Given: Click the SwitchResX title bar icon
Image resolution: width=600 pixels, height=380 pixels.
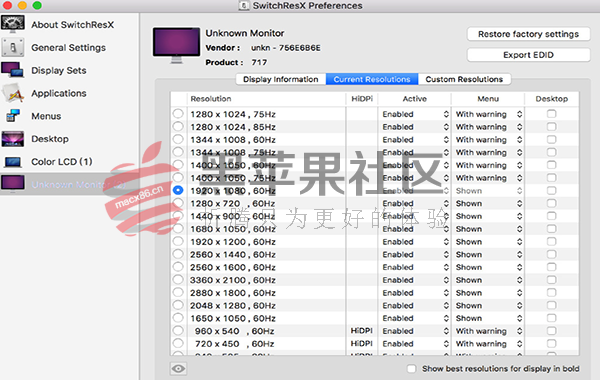Looking at the screenshot, I should tap(243, 5).
